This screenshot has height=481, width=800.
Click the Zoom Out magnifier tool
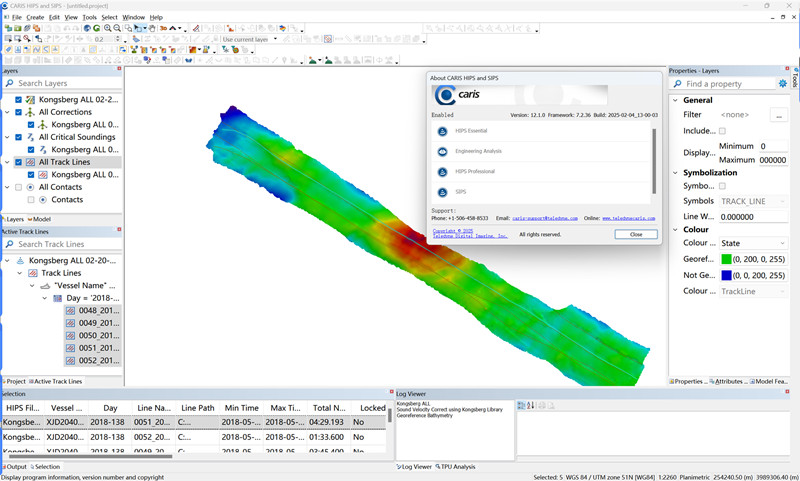pos(117,28)
